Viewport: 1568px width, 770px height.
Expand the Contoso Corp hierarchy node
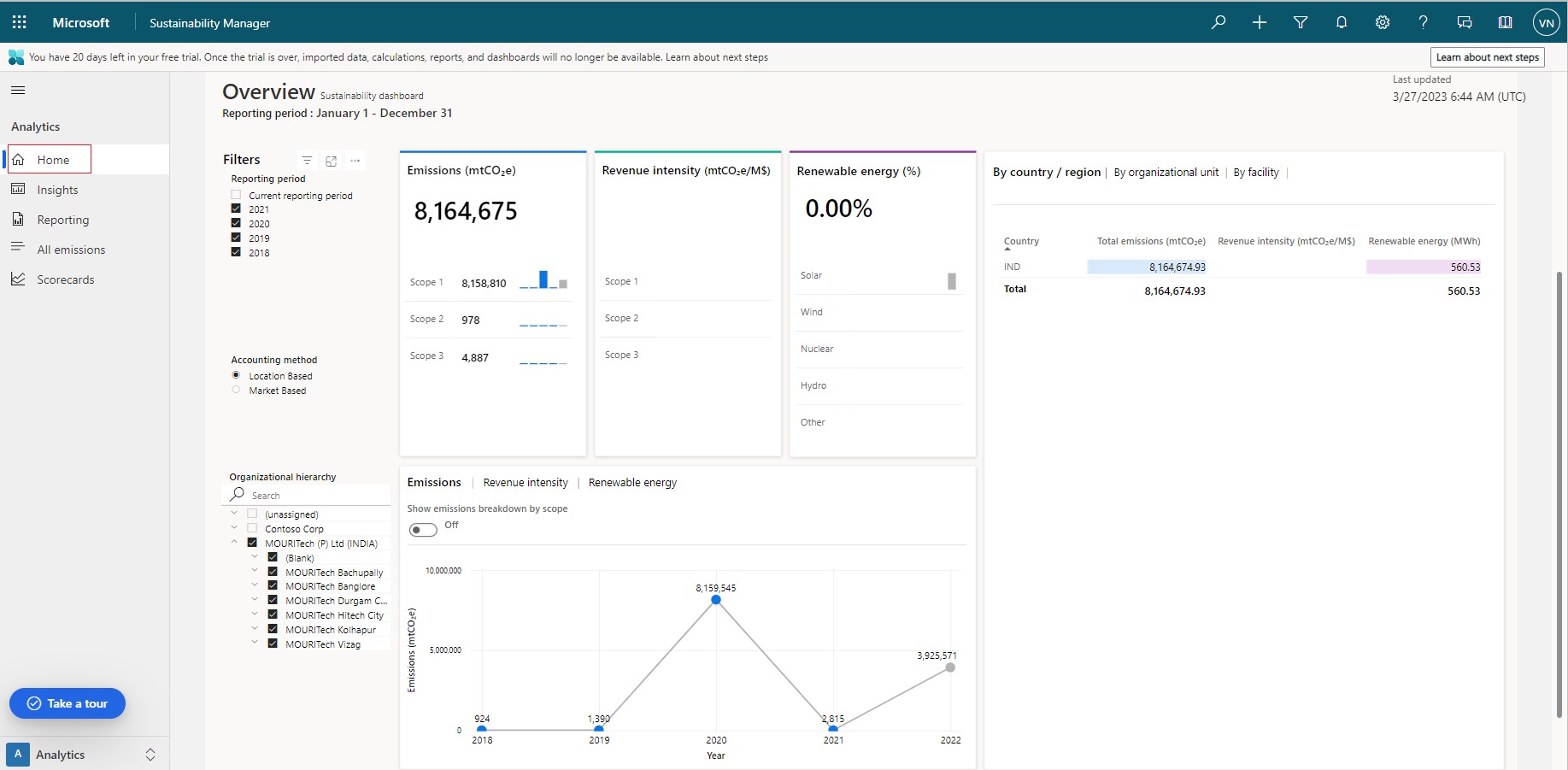234,528
